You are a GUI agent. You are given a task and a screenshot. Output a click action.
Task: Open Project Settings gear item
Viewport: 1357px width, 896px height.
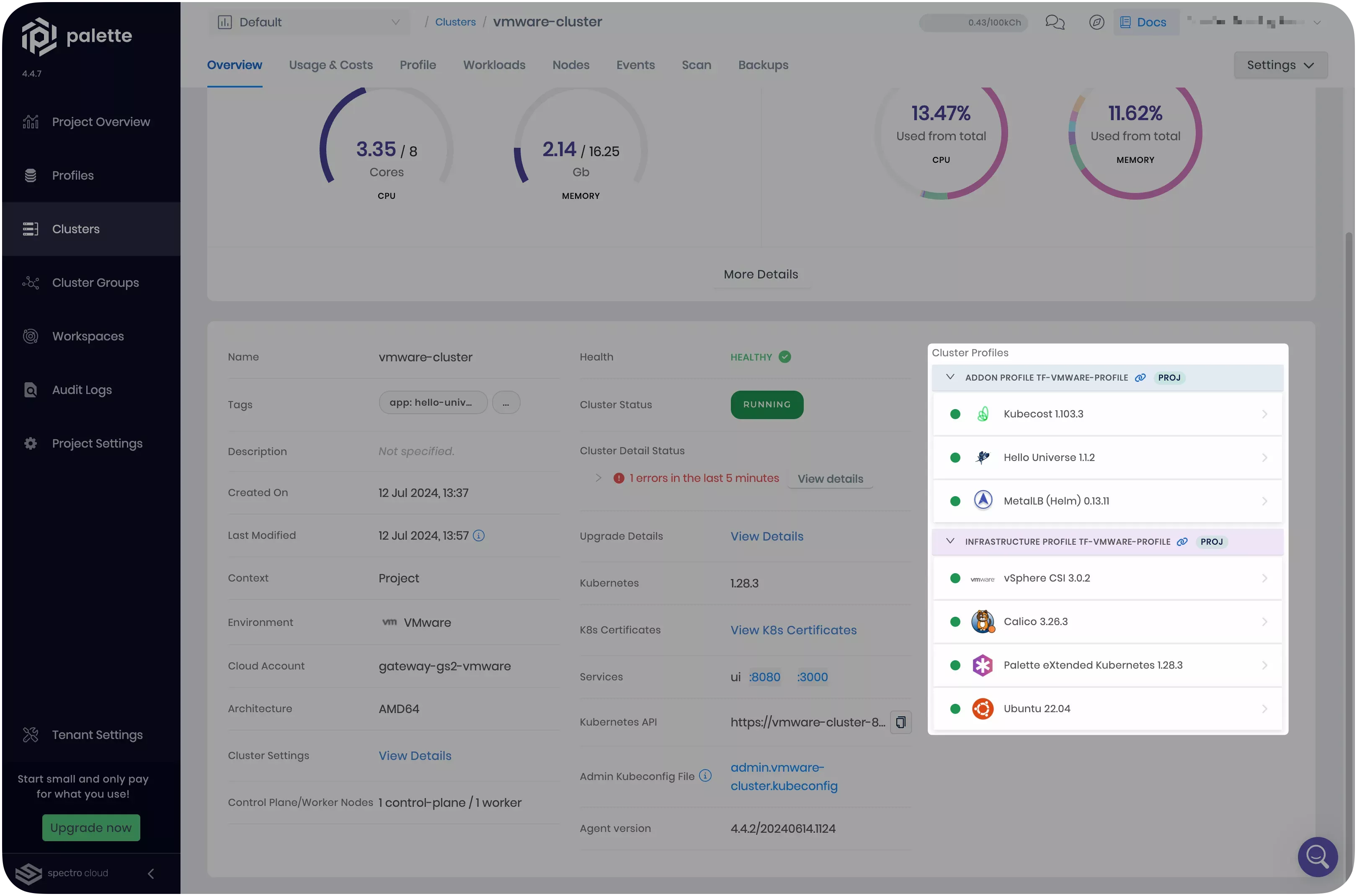pyautogui.click(x=91, y=444)
